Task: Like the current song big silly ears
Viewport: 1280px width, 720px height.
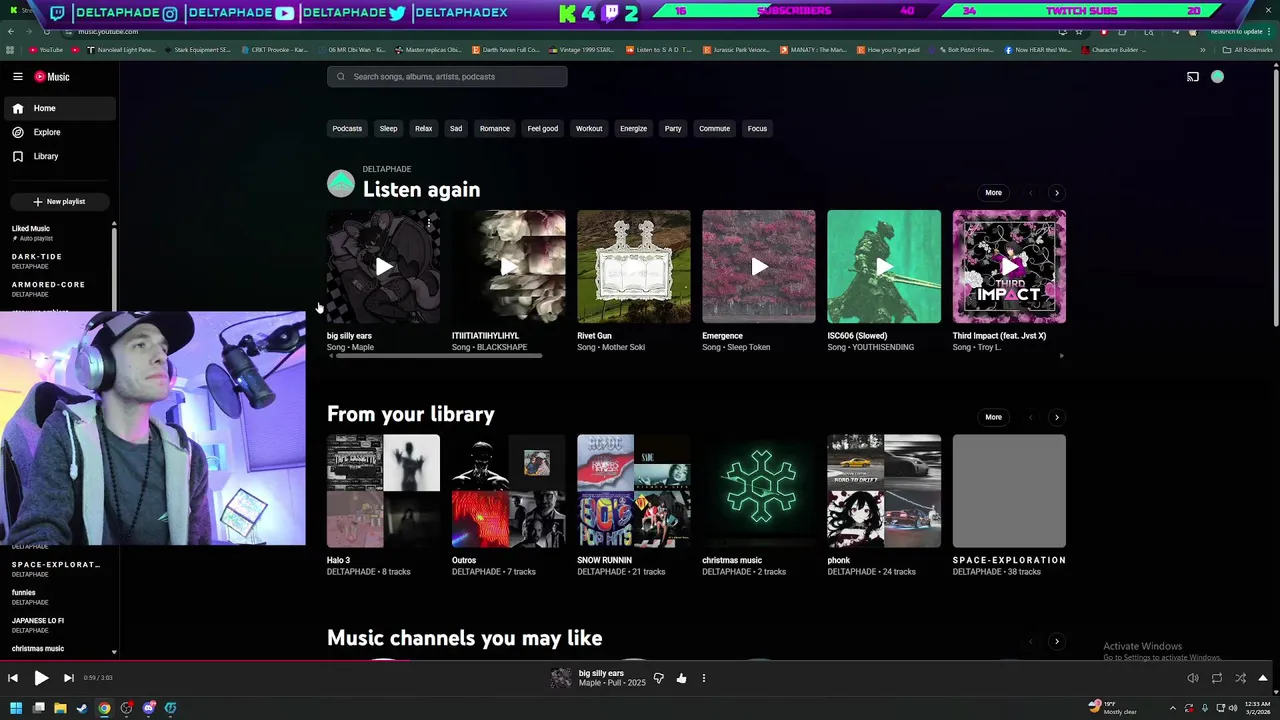Action: tap(681, 678)
